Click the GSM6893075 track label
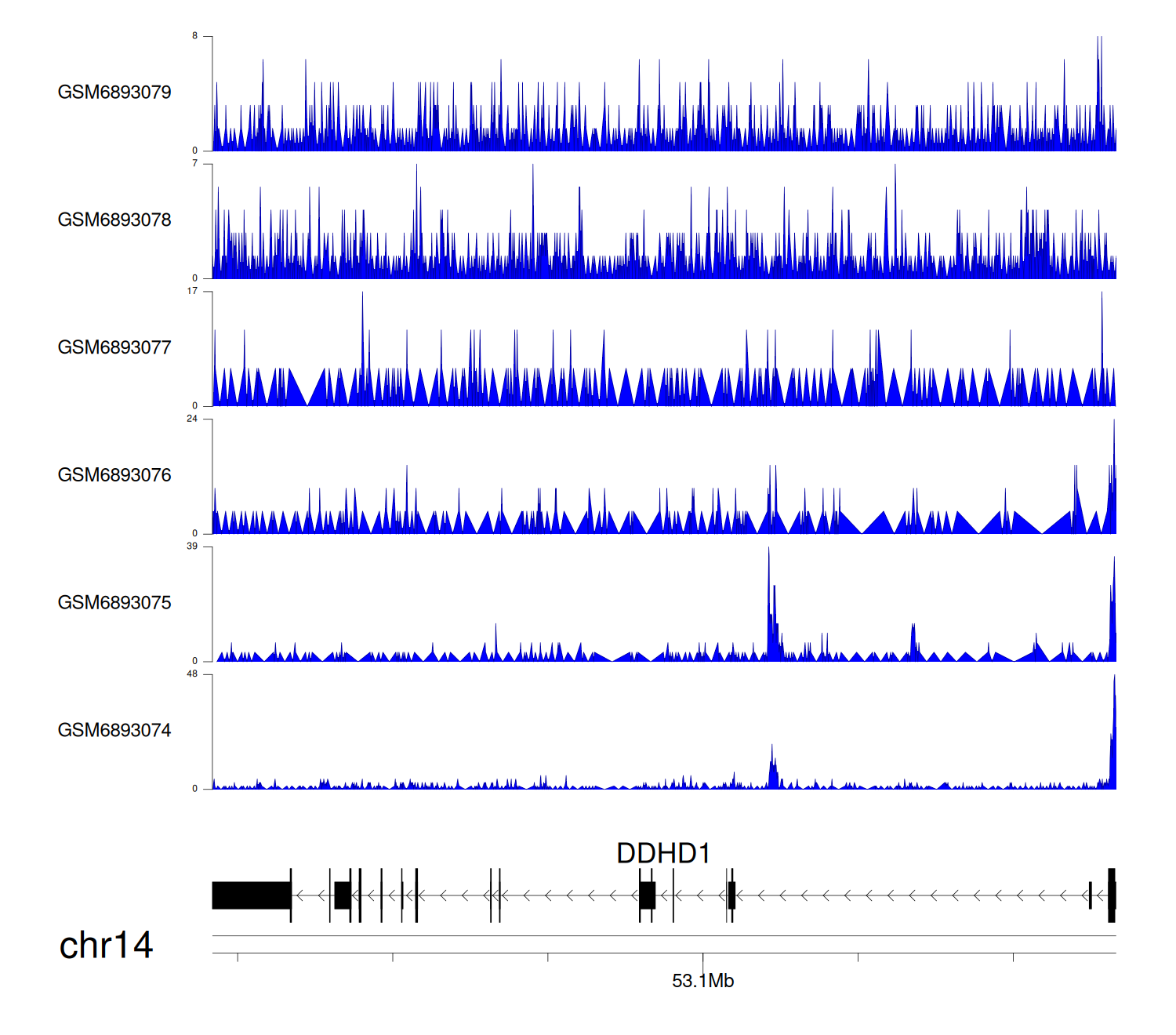 (114, 603)
